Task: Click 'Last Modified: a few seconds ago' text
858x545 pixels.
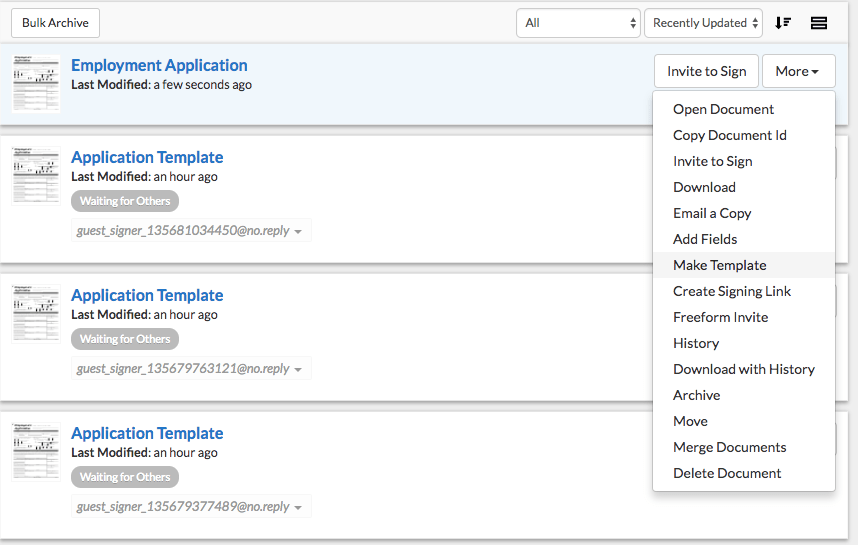Action: [161, 85]
